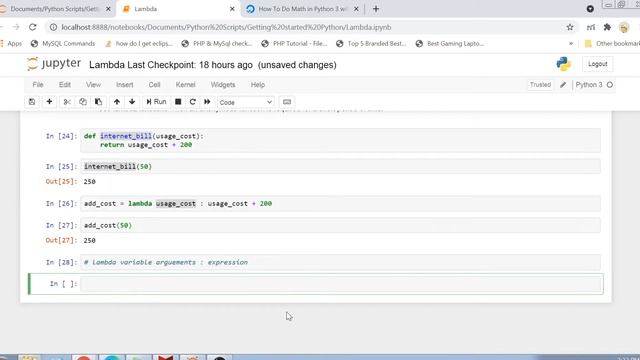Open the Cell menu

click(x=154, y=84)
